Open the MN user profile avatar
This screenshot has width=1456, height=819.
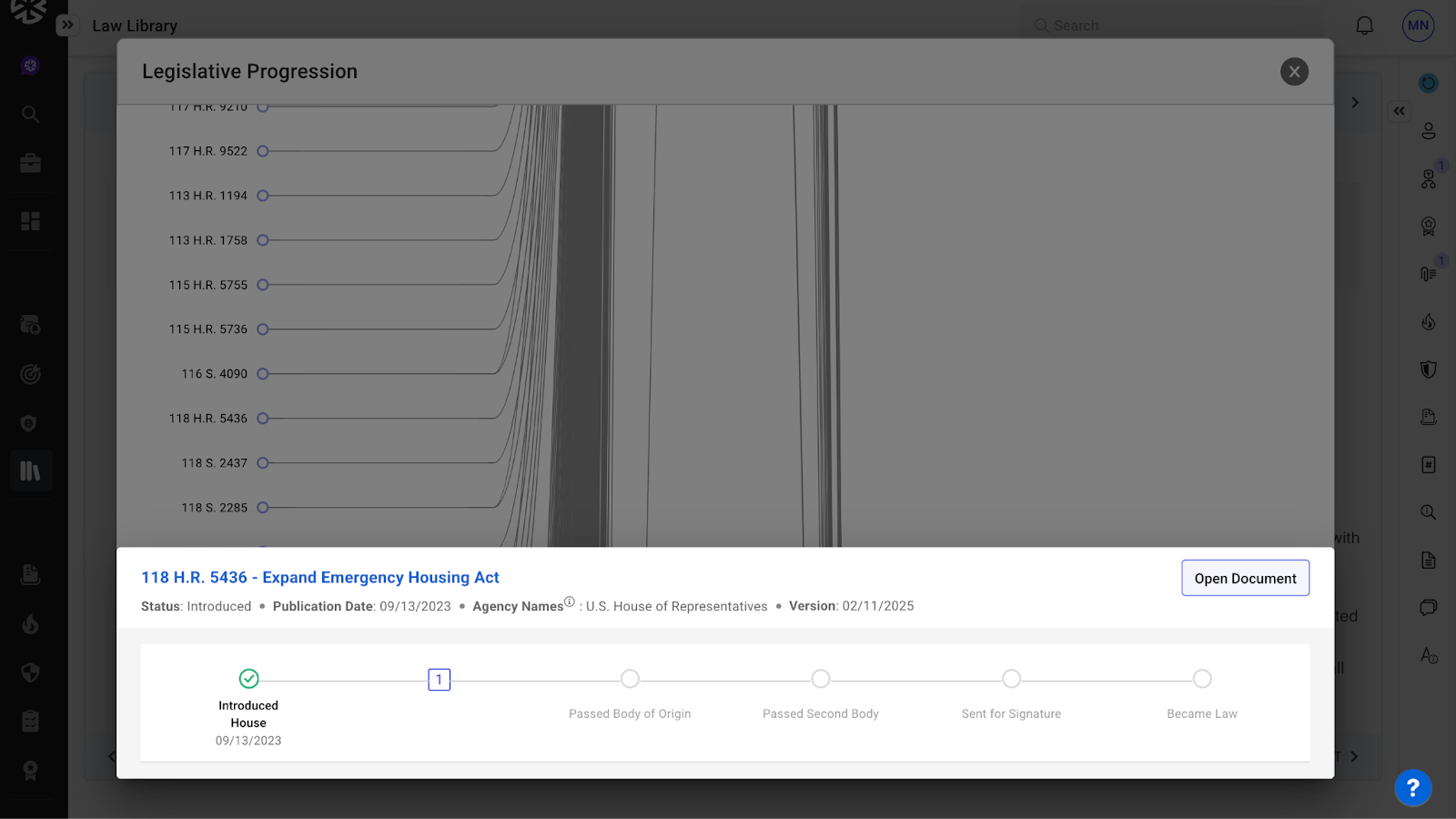(x=1418, y=25)
